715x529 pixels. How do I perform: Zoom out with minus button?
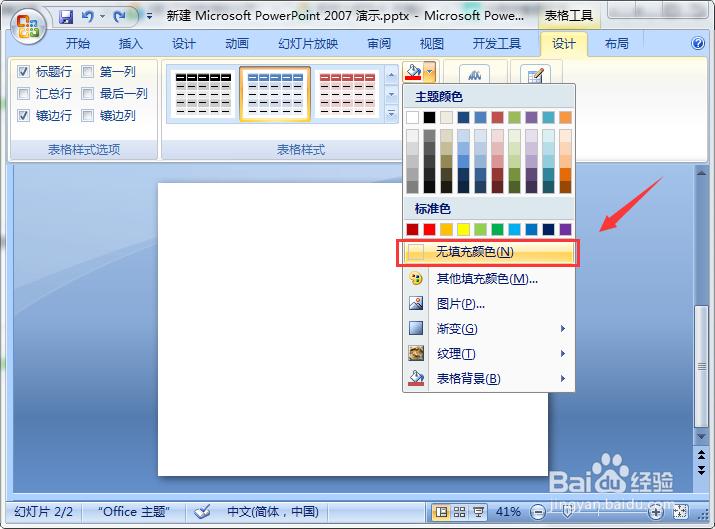point(538,512)
